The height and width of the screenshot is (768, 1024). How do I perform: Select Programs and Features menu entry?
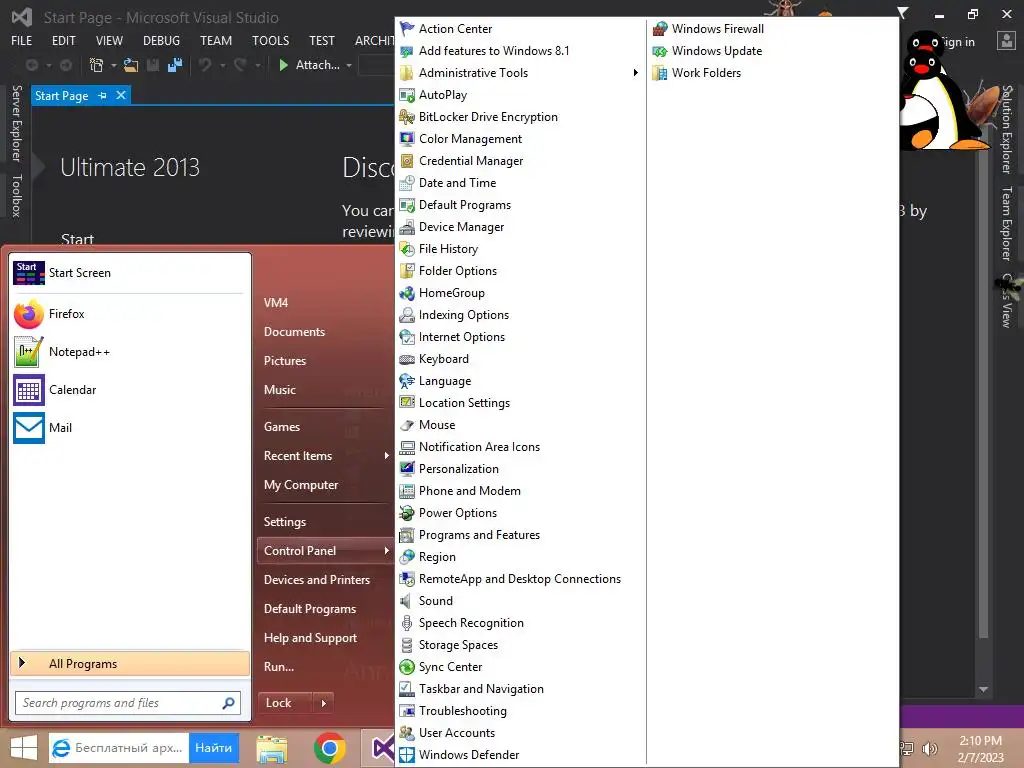click(x=479, y=535)
